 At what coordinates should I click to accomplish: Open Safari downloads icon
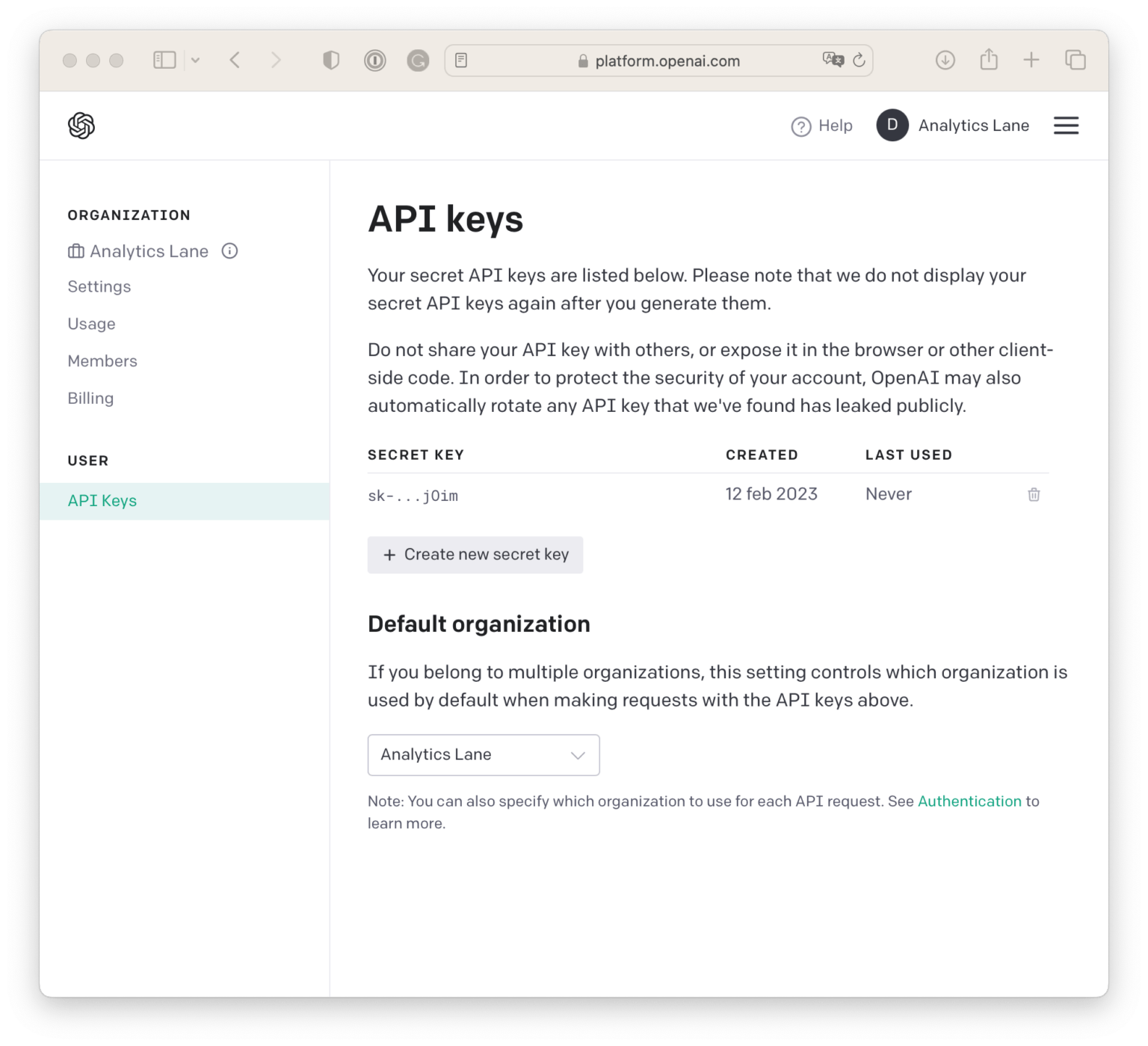(x=945, y=60)
